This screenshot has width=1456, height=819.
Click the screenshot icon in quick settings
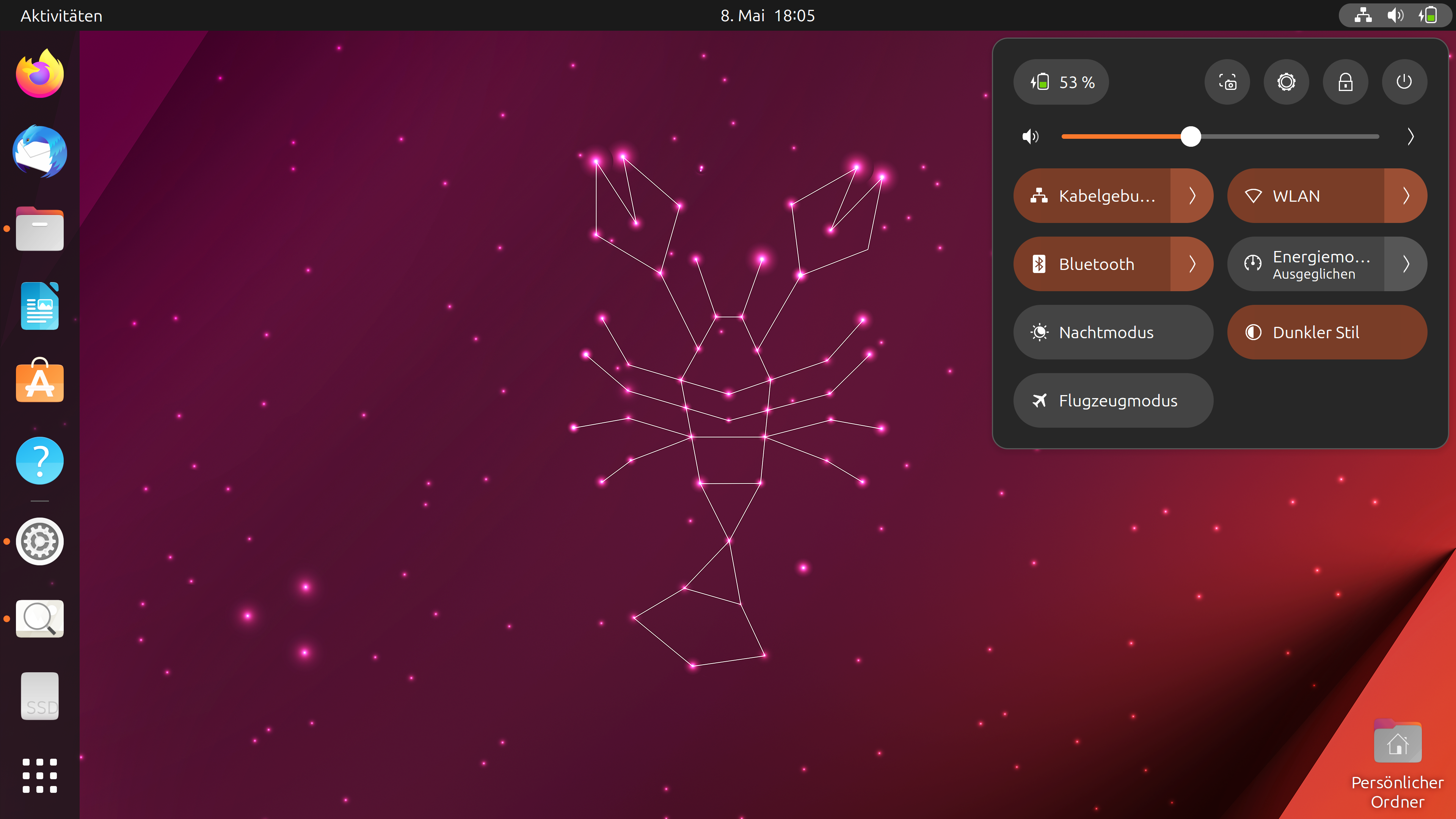(1227, 82)
